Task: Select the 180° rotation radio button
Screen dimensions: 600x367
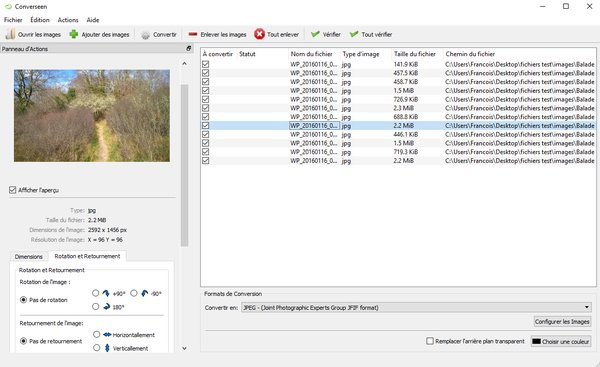Action: (95, 307)
